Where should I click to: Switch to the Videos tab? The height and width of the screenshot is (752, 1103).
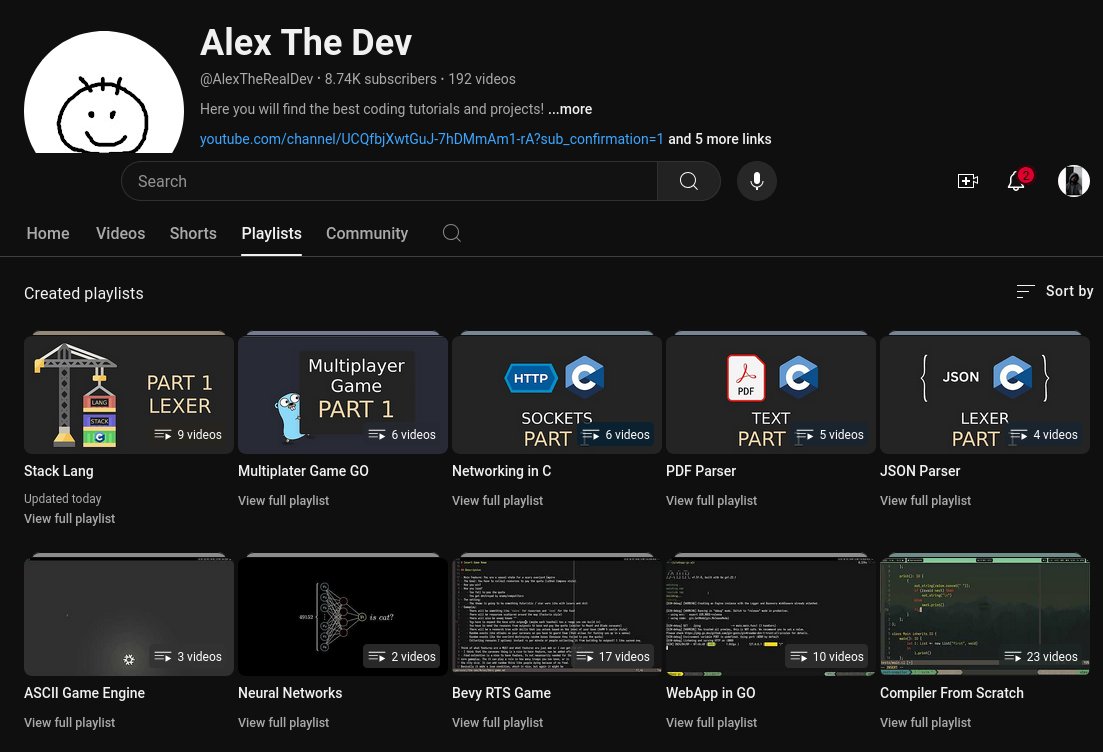coord(120,234)
